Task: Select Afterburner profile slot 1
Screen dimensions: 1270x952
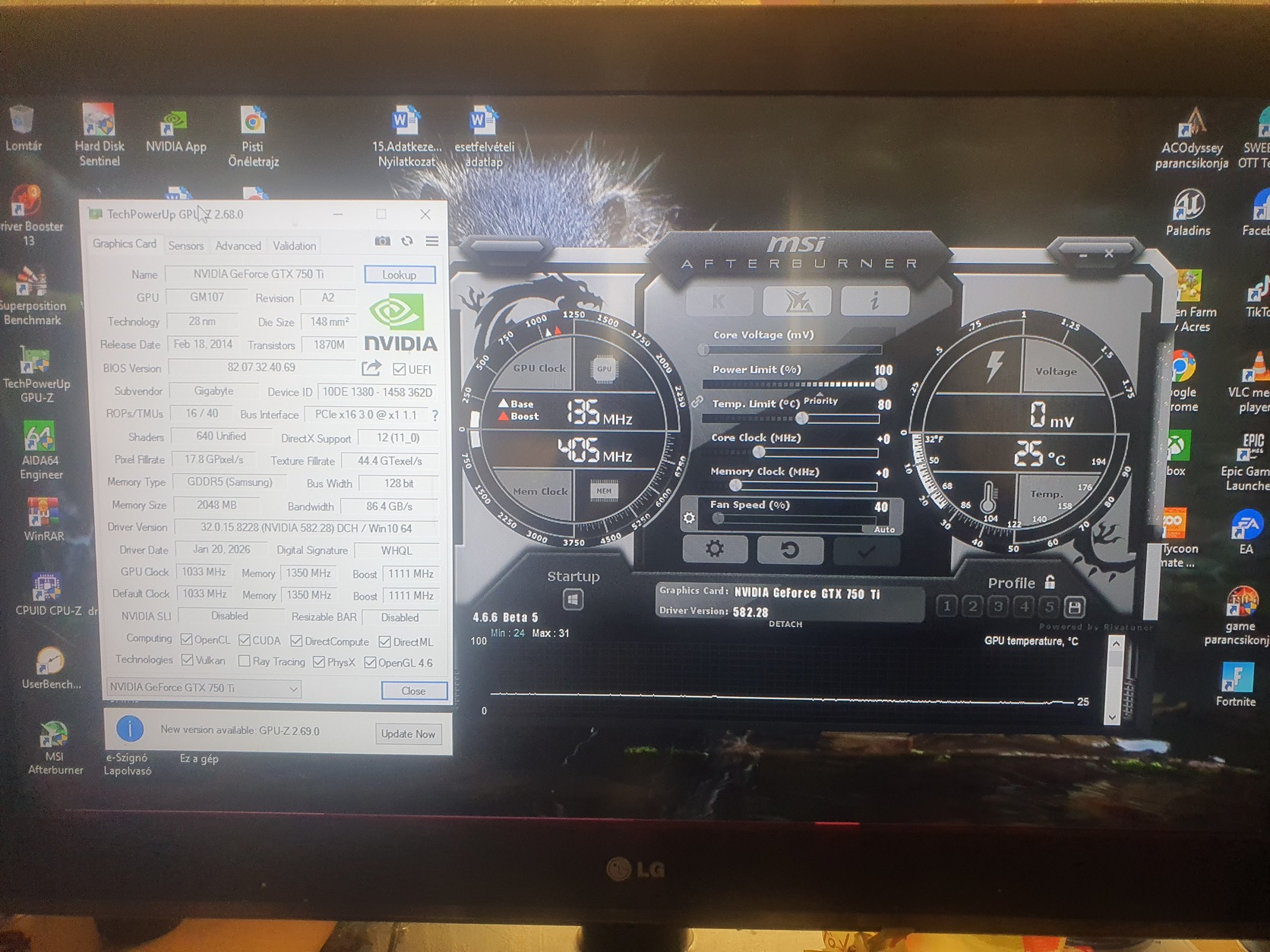Action: [946, 606]
